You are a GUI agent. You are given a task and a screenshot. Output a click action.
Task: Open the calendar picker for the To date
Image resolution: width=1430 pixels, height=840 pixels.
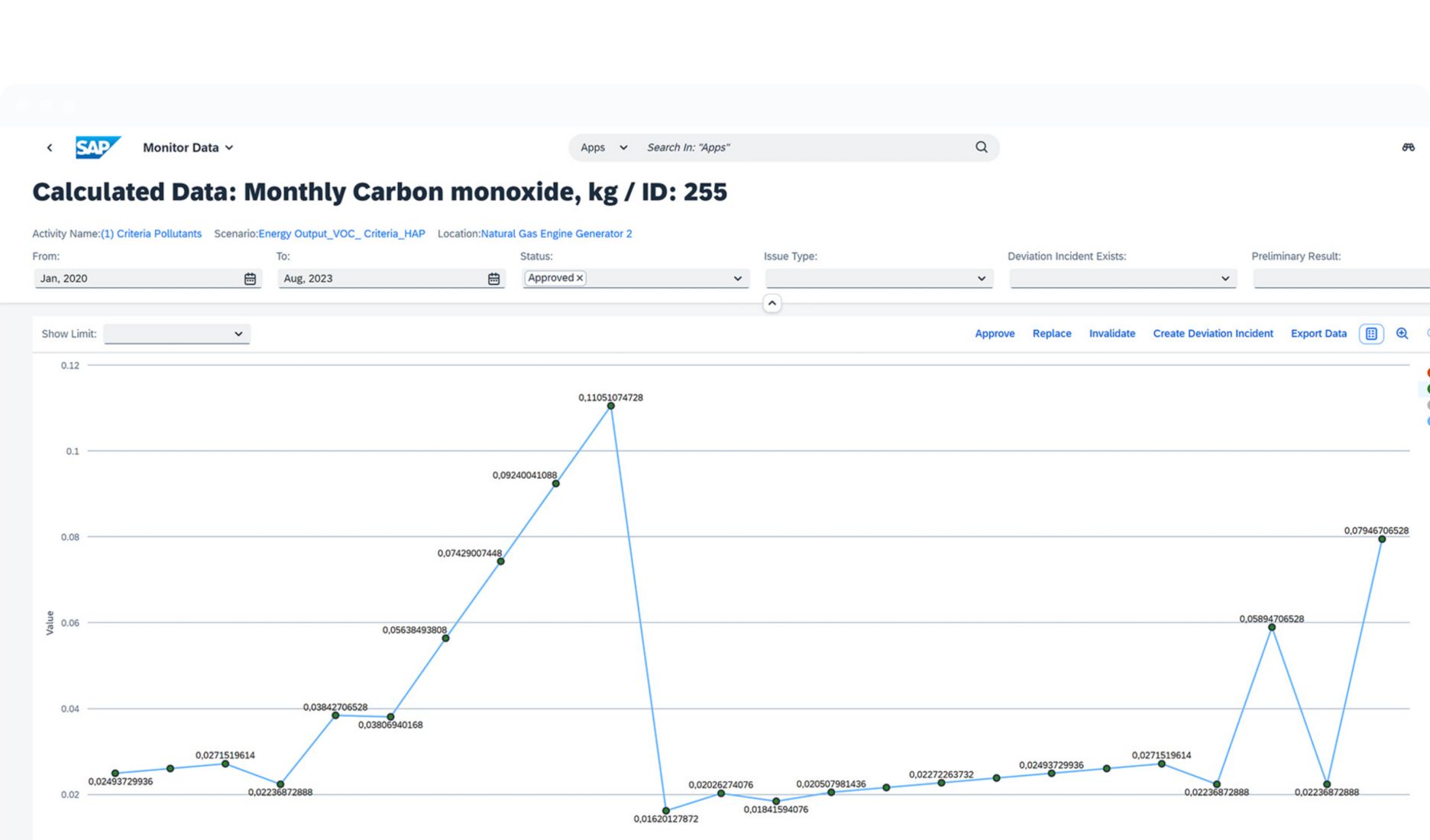[x=493, y=278]
